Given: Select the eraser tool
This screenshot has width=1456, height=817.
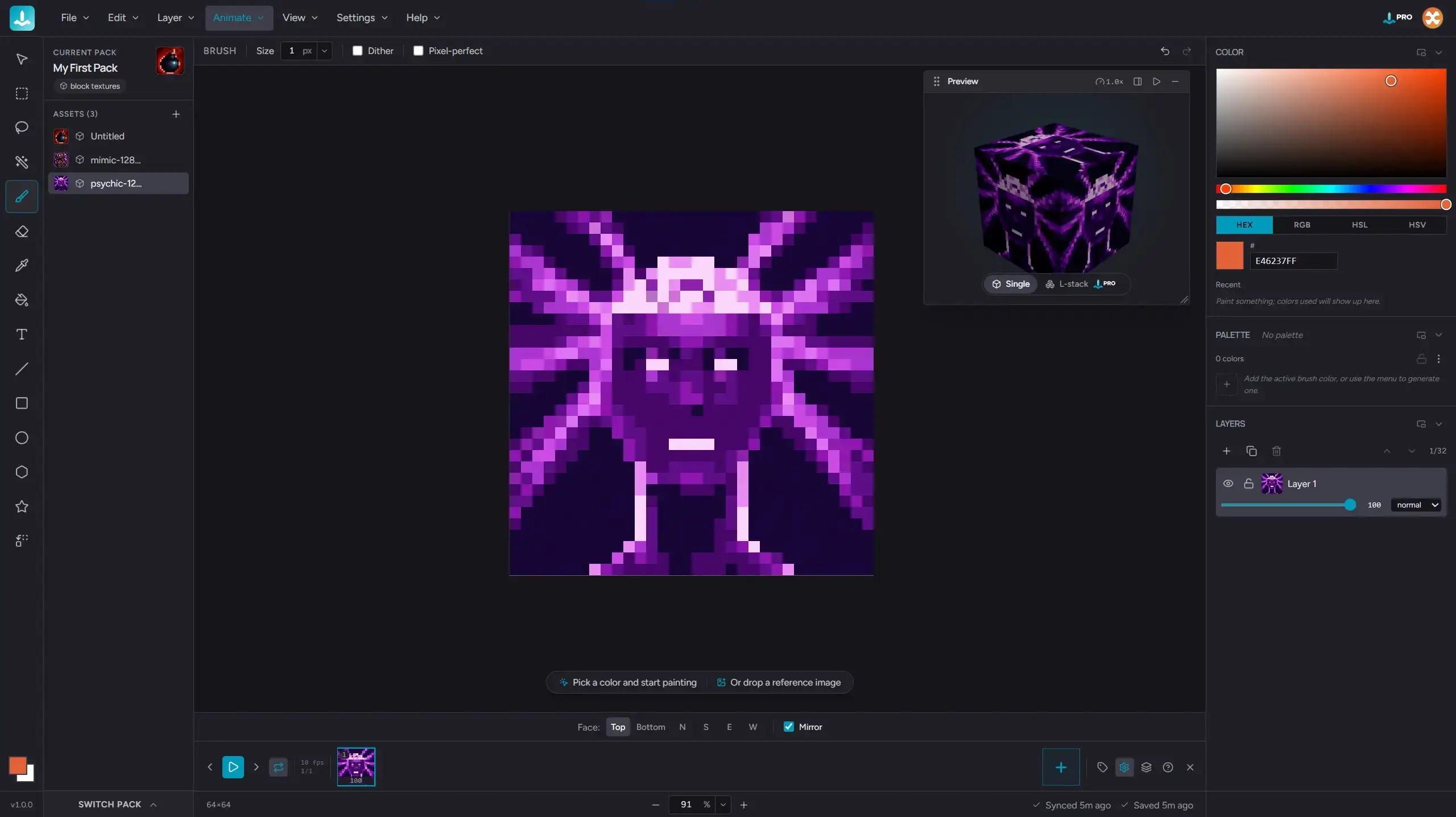Looking at the screenshot, I should [22, 232].
